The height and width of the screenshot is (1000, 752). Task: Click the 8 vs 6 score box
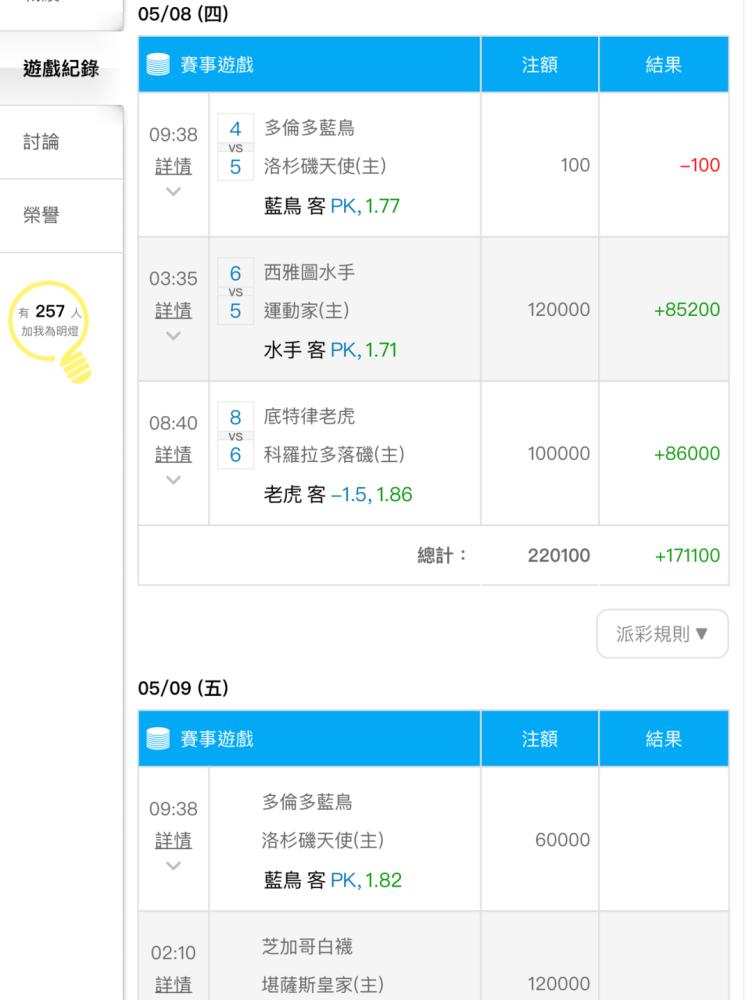pos(236,436)
